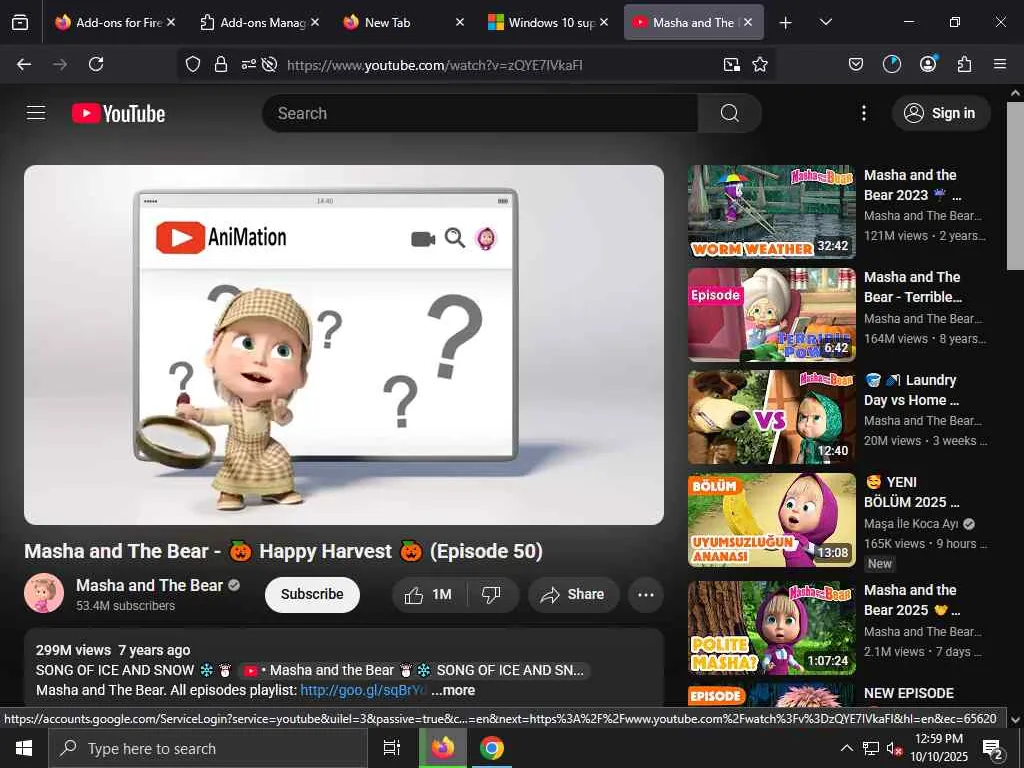Save page to Pocket

click(x=856, y=64)
